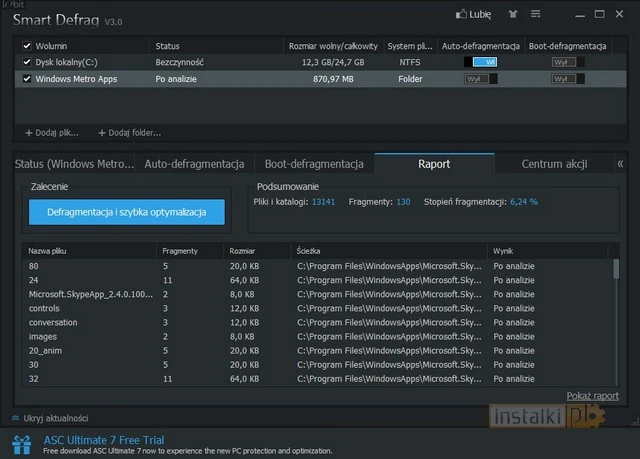The height and width of the screenshot is (459, 640).
Task: Click the gift box icon in news bar
Action: 21,444
